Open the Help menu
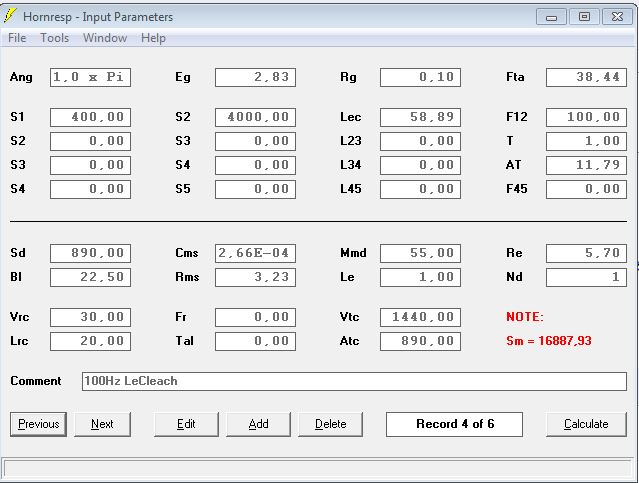Image resolution: width=639 pixels, height=483 pixels. [x=153, y=38]
